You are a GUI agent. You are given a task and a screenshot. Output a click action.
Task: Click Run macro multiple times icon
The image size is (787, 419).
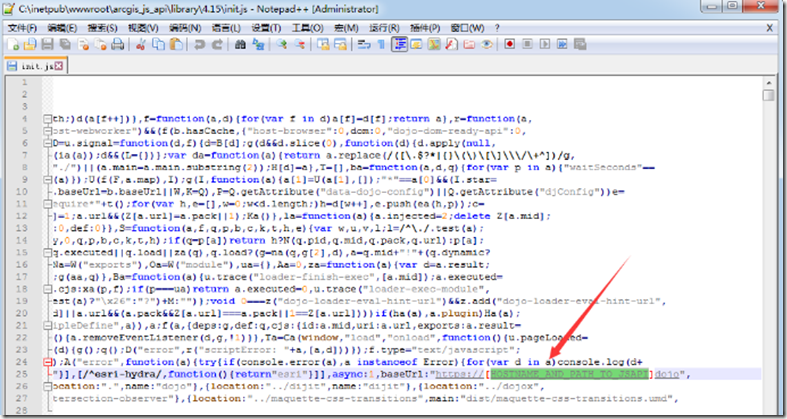tap(563, 44)
